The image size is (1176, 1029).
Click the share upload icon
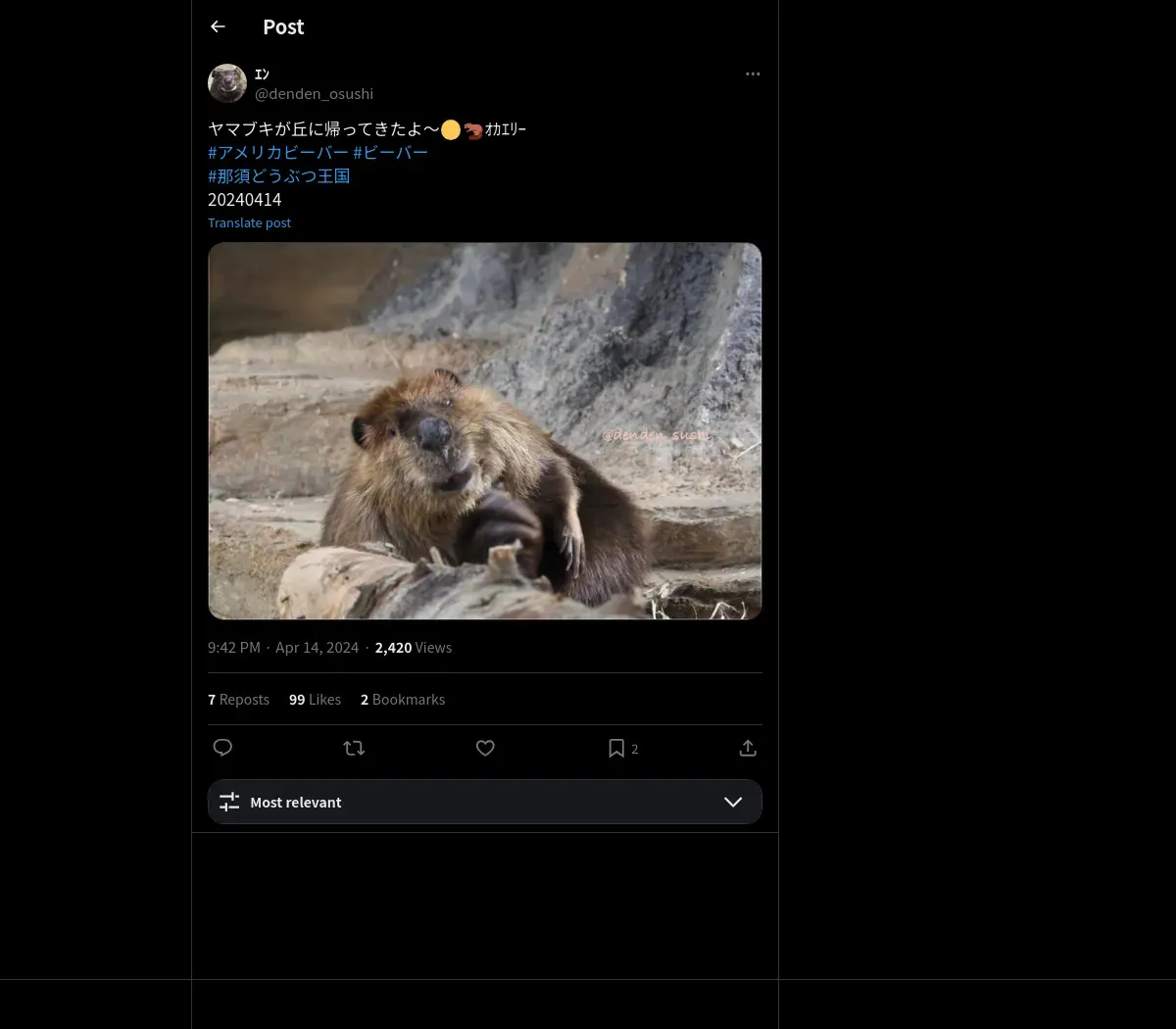748,748
